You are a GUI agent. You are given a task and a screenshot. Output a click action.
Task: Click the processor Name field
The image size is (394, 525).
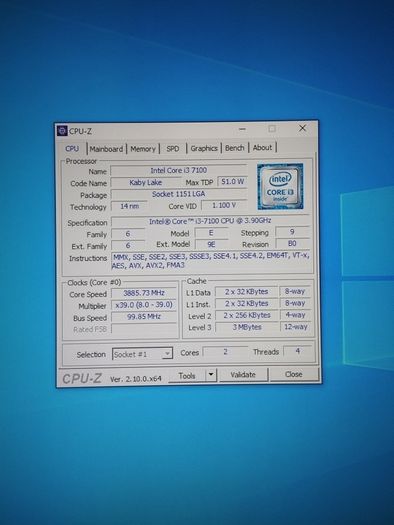click(x=178, y=170)
